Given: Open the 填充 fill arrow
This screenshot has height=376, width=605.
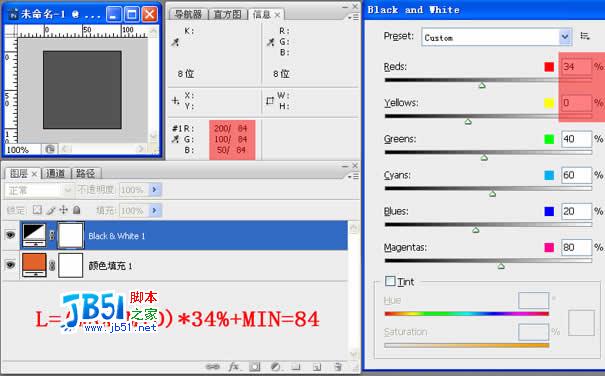Looking at the screenshot, I should [155, 210].
